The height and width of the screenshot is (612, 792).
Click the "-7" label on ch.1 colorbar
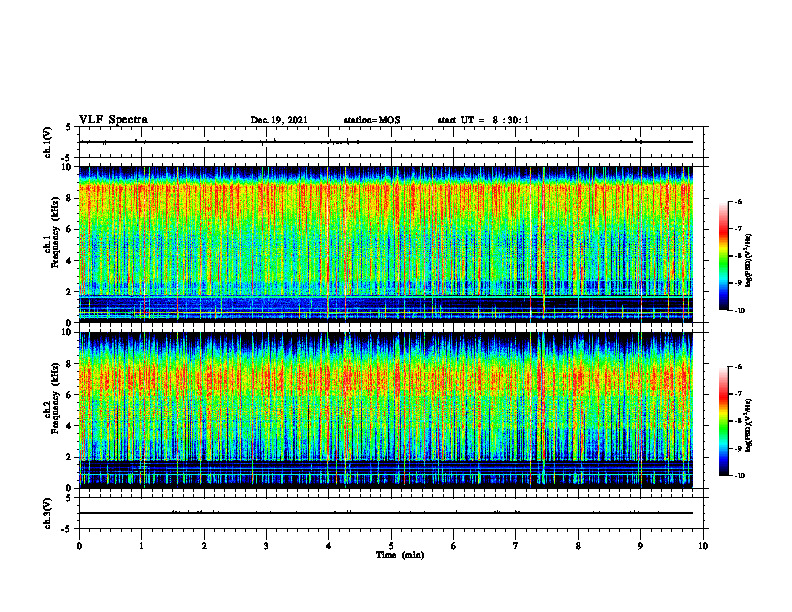(x=738, y=229)
